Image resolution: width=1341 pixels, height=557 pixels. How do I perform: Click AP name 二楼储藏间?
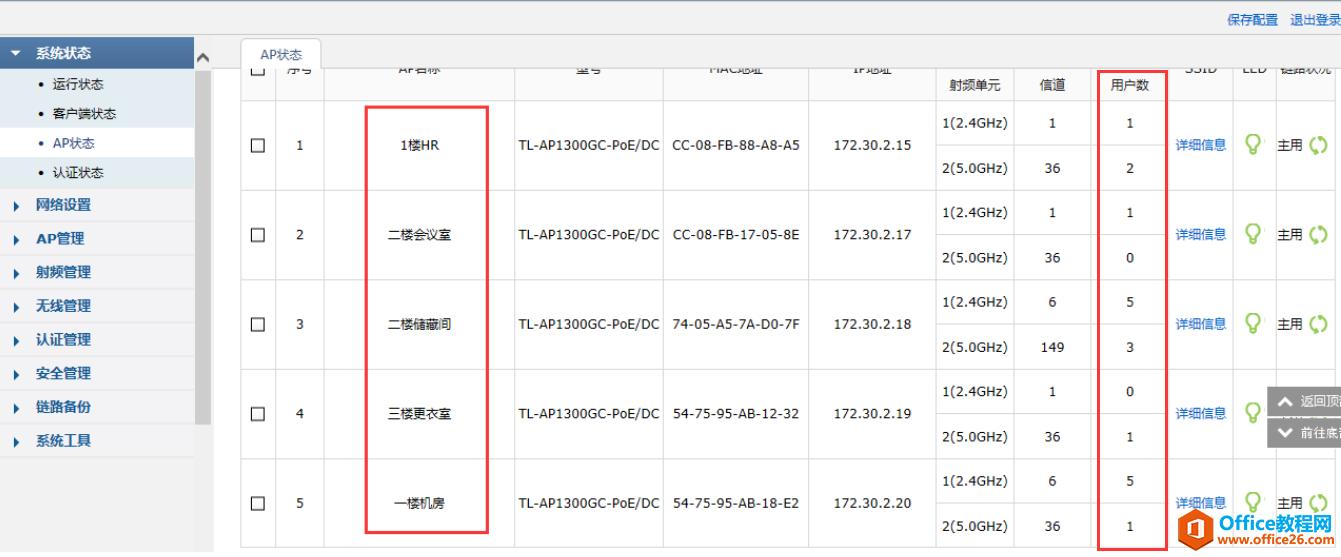point(419,325)
